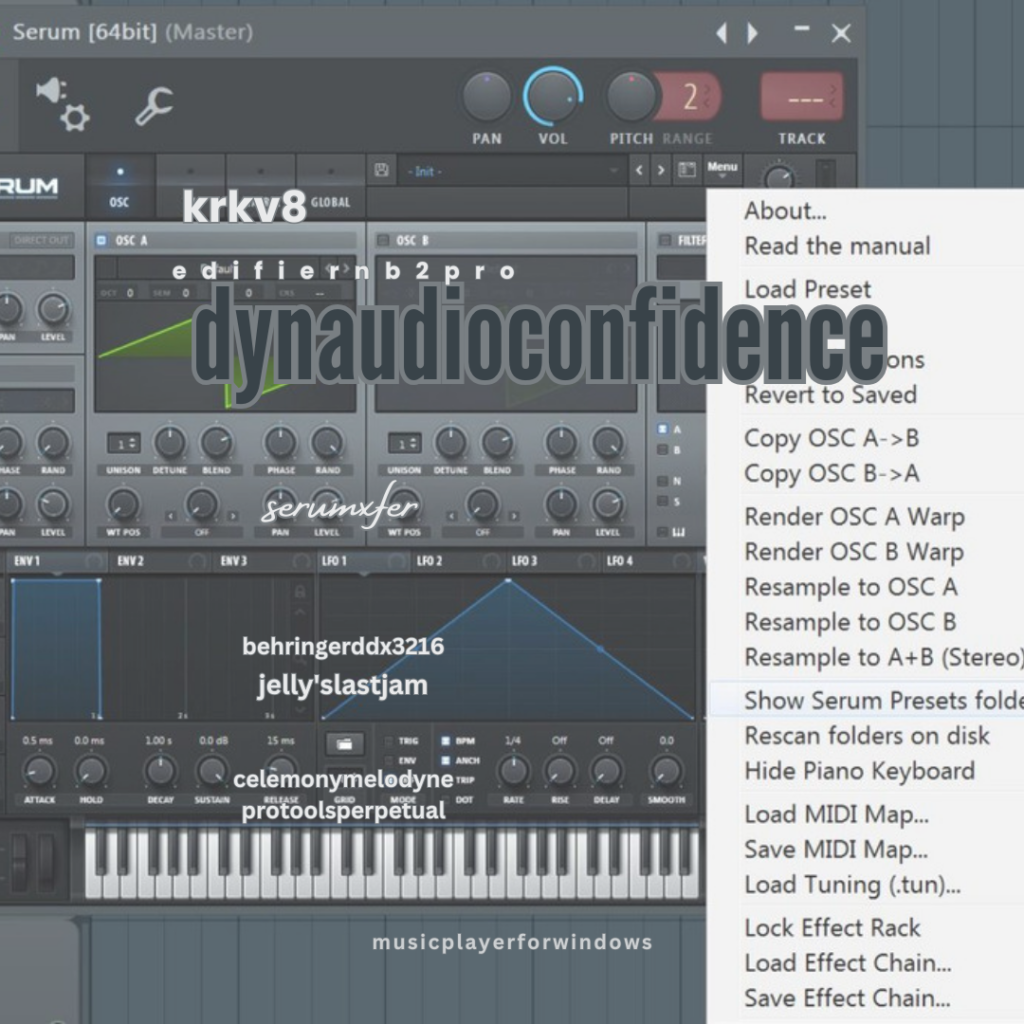Enable the LFO ENV mode
The image size is (1024, 1024).
click(389, 760)
